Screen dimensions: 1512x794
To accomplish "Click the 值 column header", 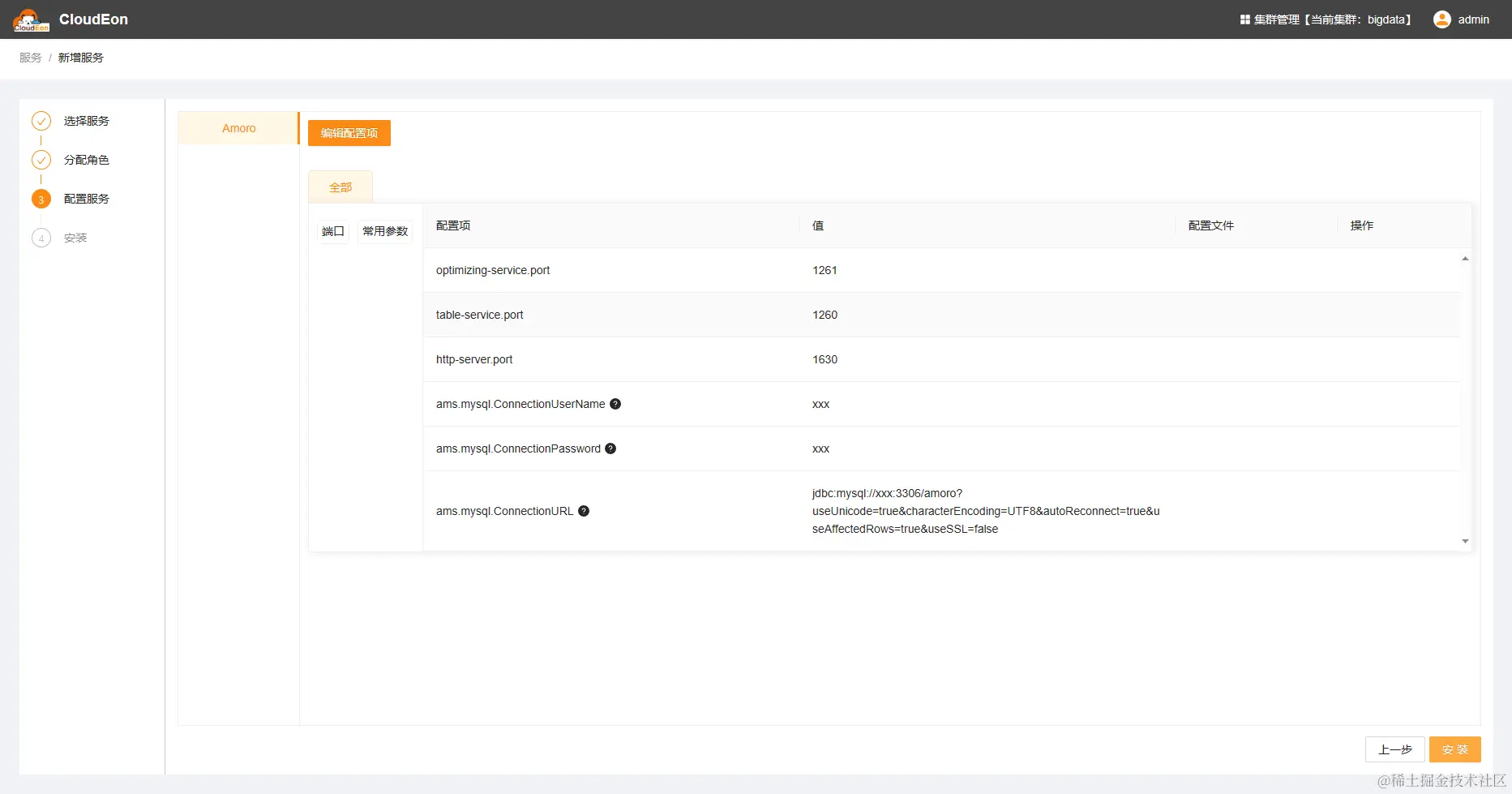I will click(818, 225).
